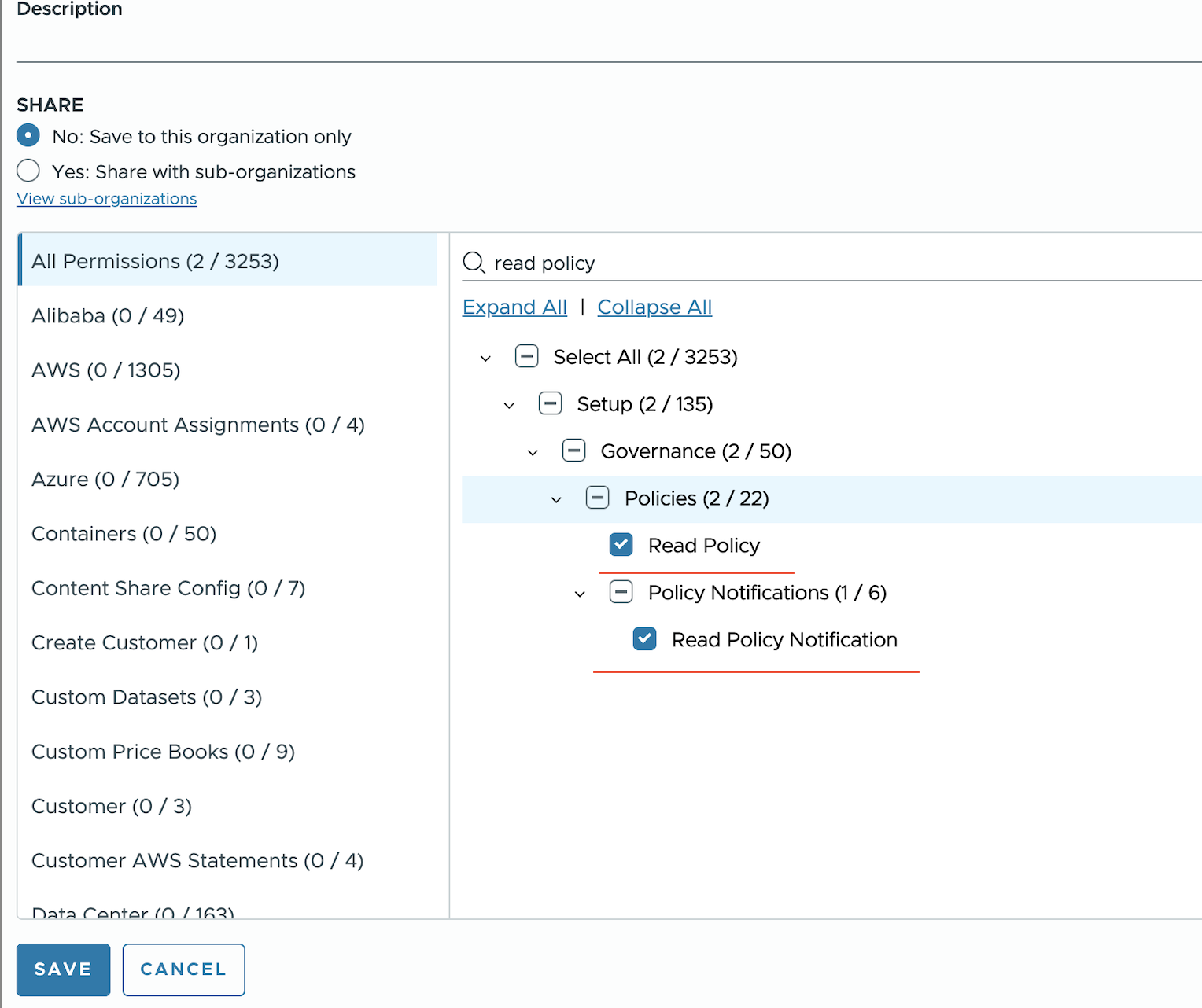Collapse the Policy Notifications chevron
The width and height of the screenshot is (1202, 1008).
click(x=580, y=594)
